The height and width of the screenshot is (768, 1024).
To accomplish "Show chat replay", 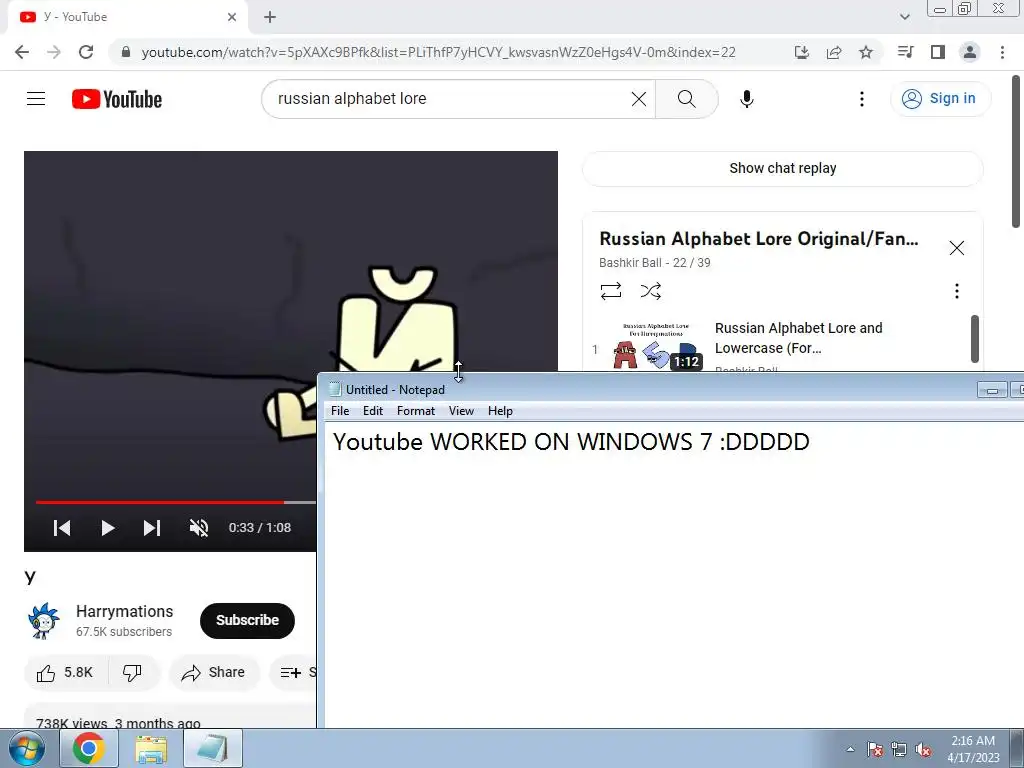I will click(x=782, y=168).
